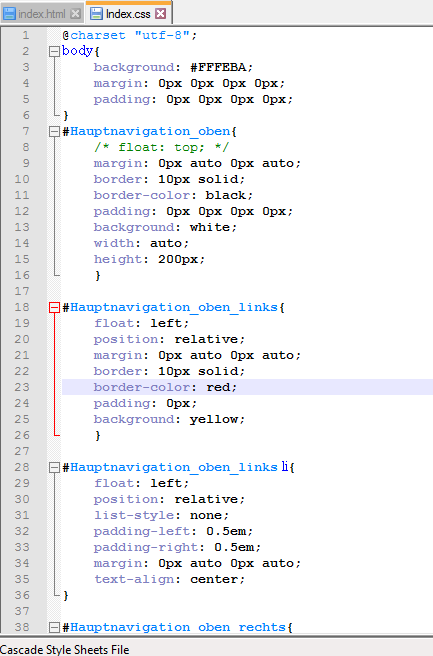Click line number 1 in the gutter

26,35
